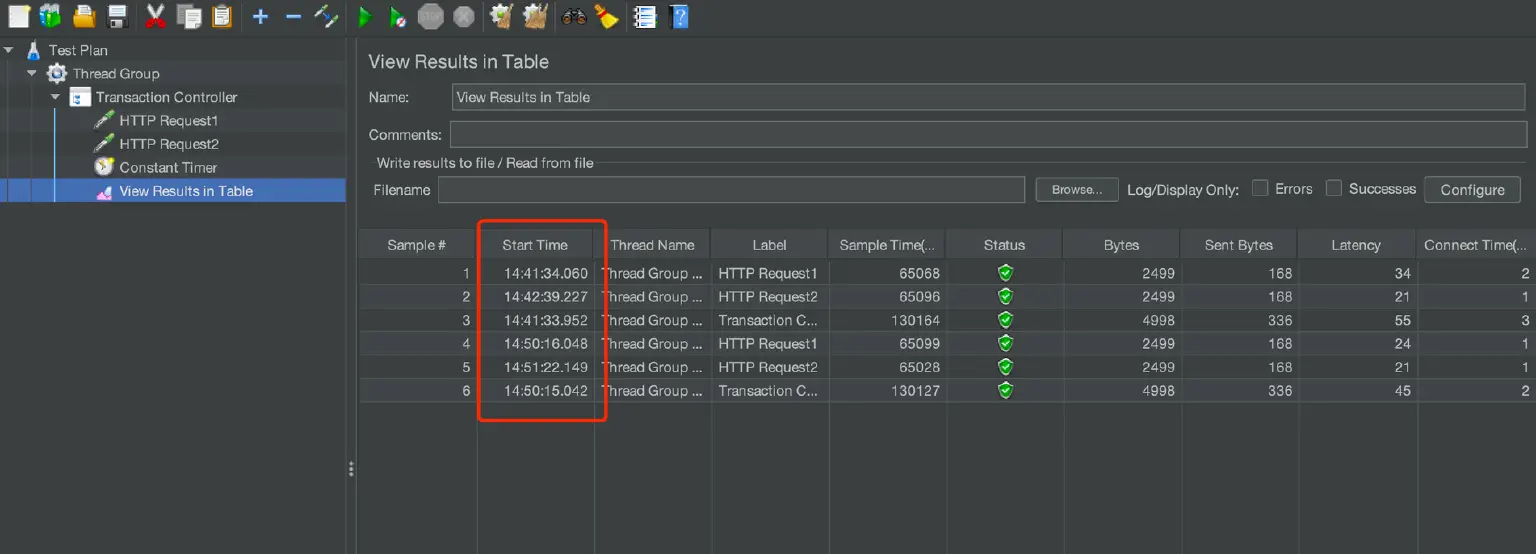The image size is (1536, 554).
Task: Start test with no pauses icon
Action: pos(397,16)
